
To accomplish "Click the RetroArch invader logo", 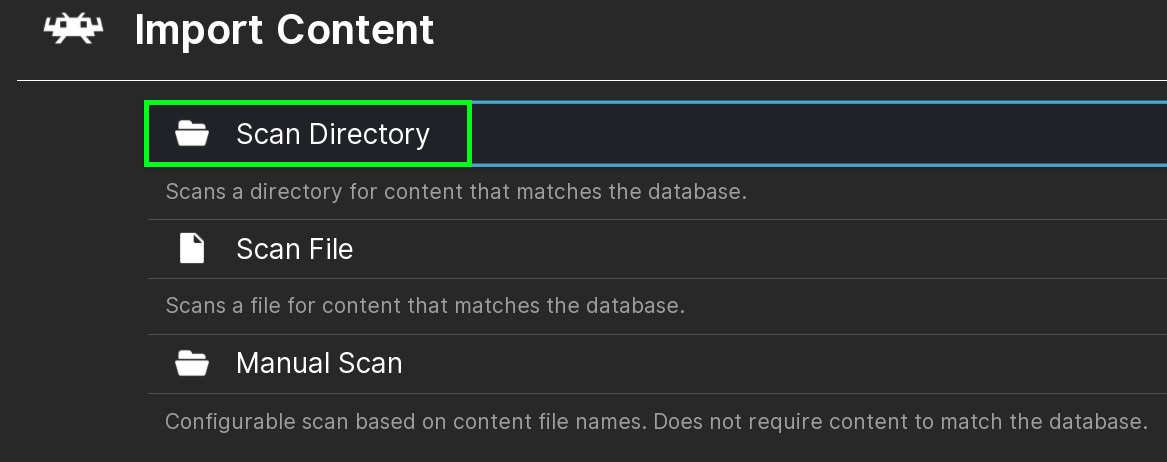I will (x=74, y=30).
